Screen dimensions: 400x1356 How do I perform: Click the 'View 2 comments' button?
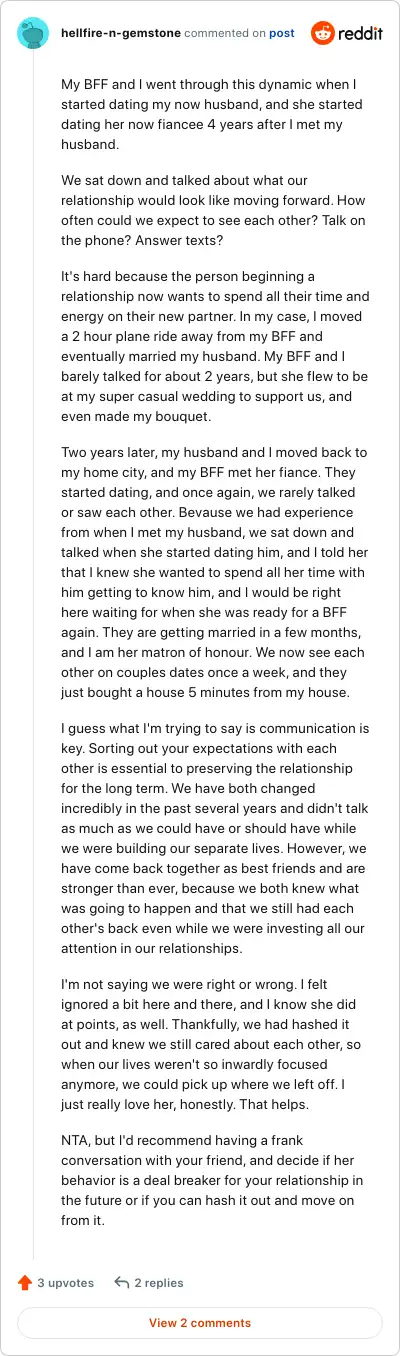click(x=200, y=1322)
